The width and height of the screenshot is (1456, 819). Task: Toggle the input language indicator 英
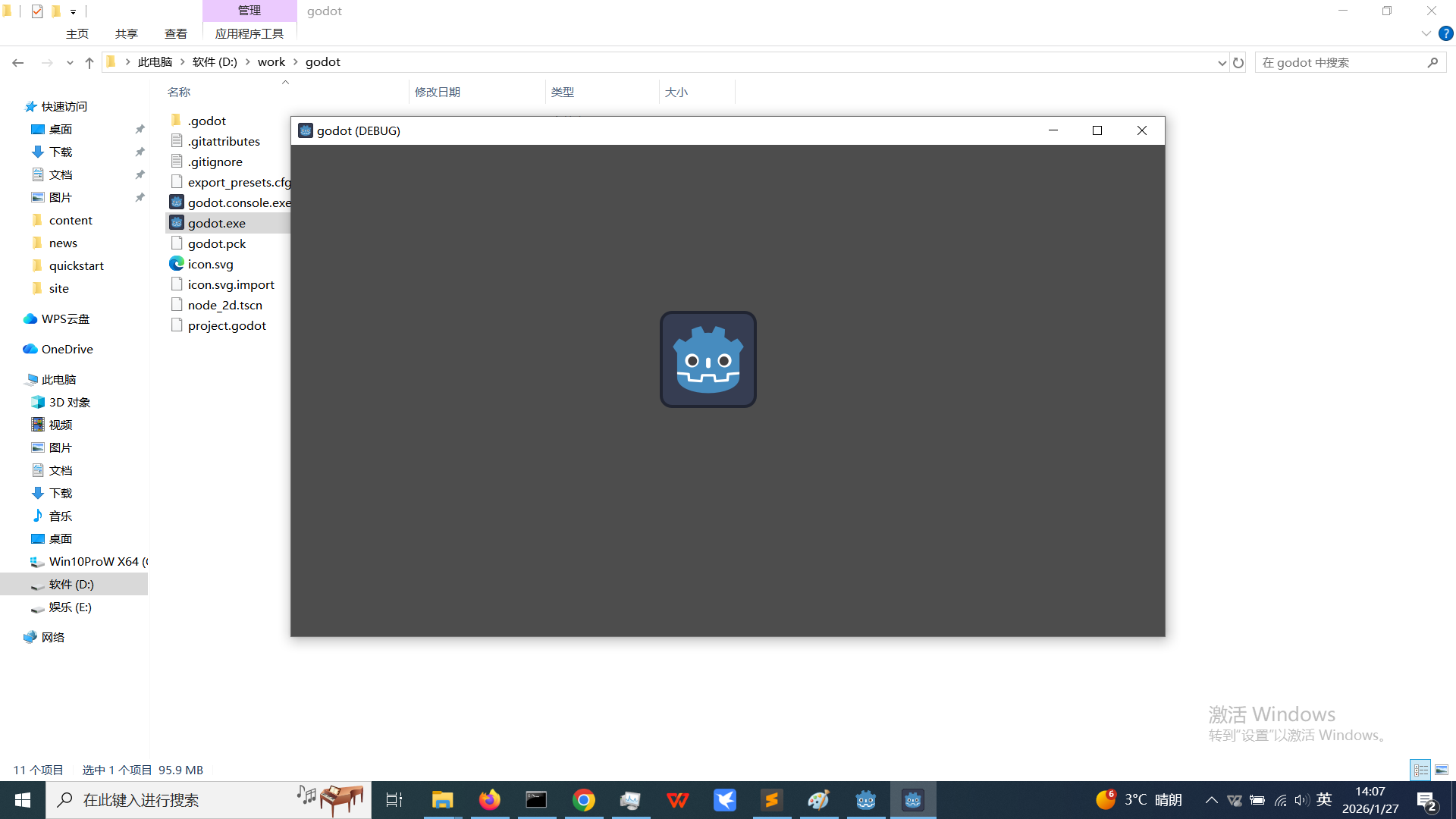(1324, 800)
